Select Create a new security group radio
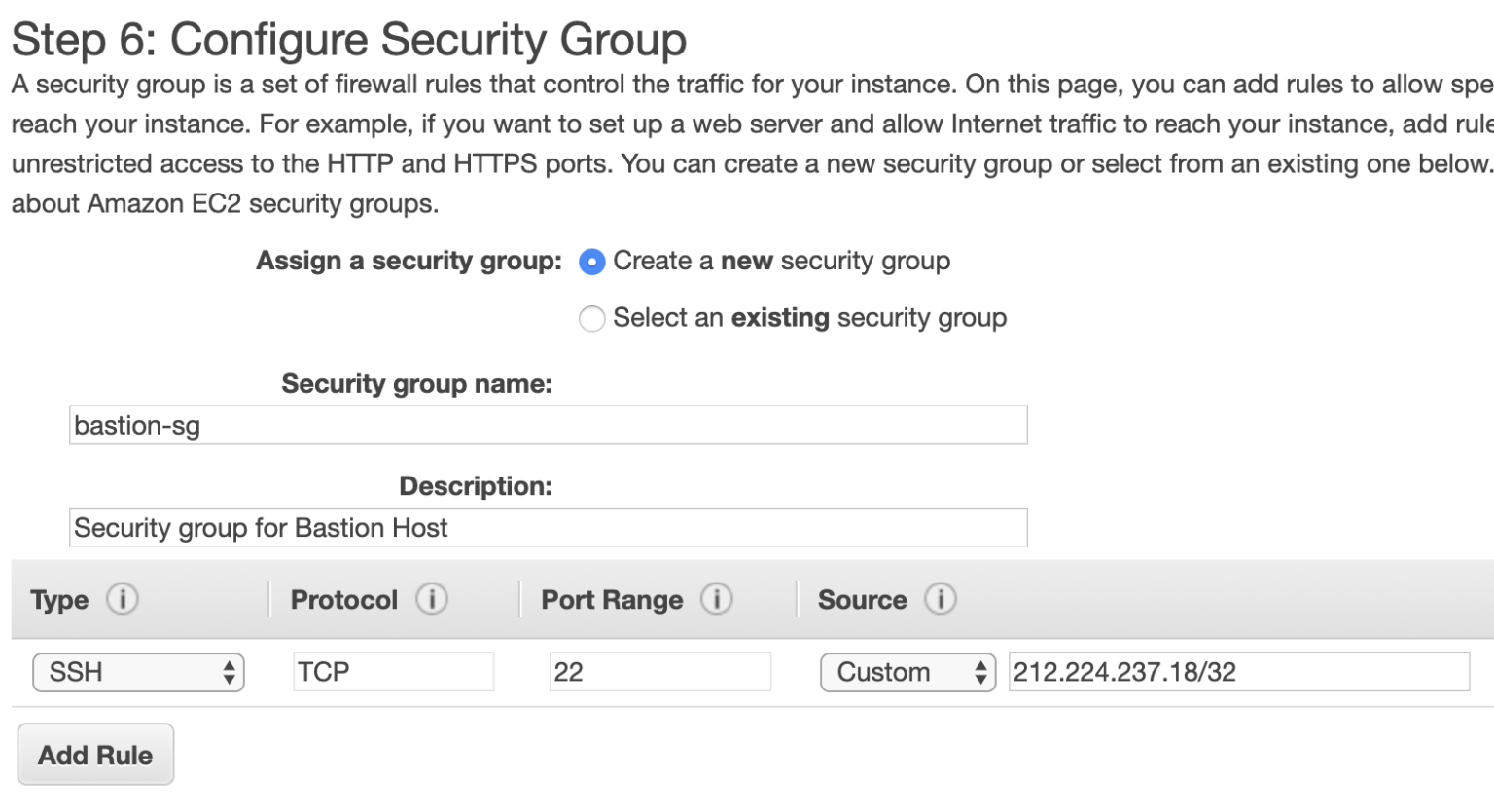Viewport: 1494px width, 812px height. click(591, 263)
